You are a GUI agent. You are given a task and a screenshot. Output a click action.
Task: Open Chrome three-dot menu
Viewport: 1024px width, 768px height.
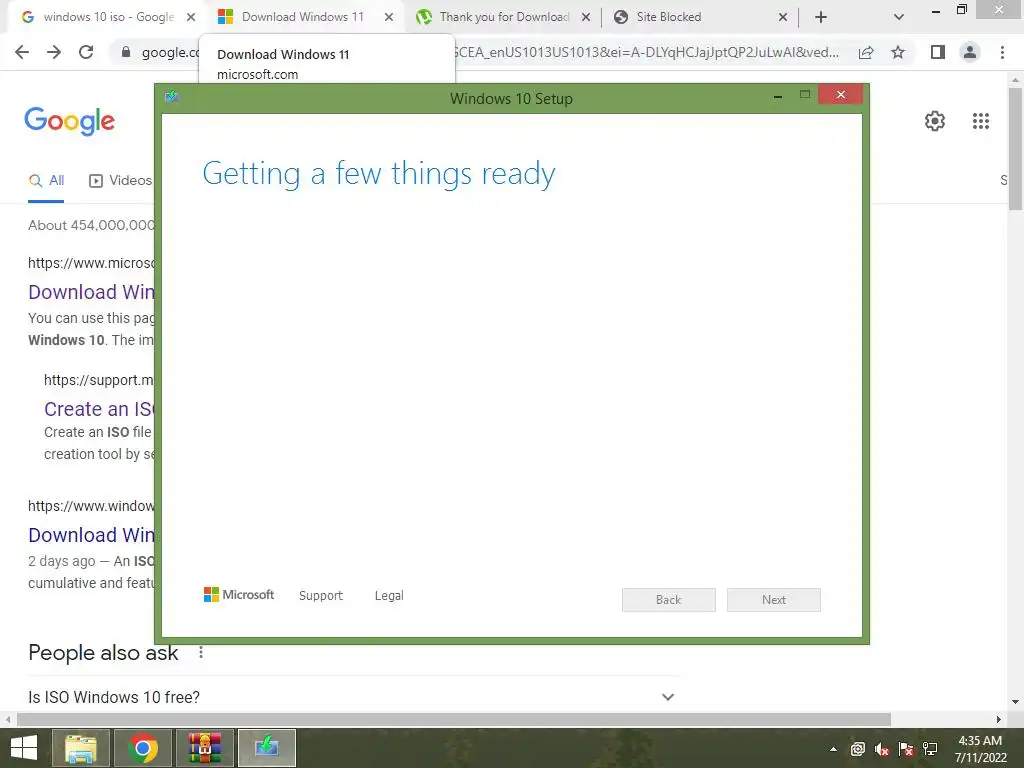tap(1002, 52)
